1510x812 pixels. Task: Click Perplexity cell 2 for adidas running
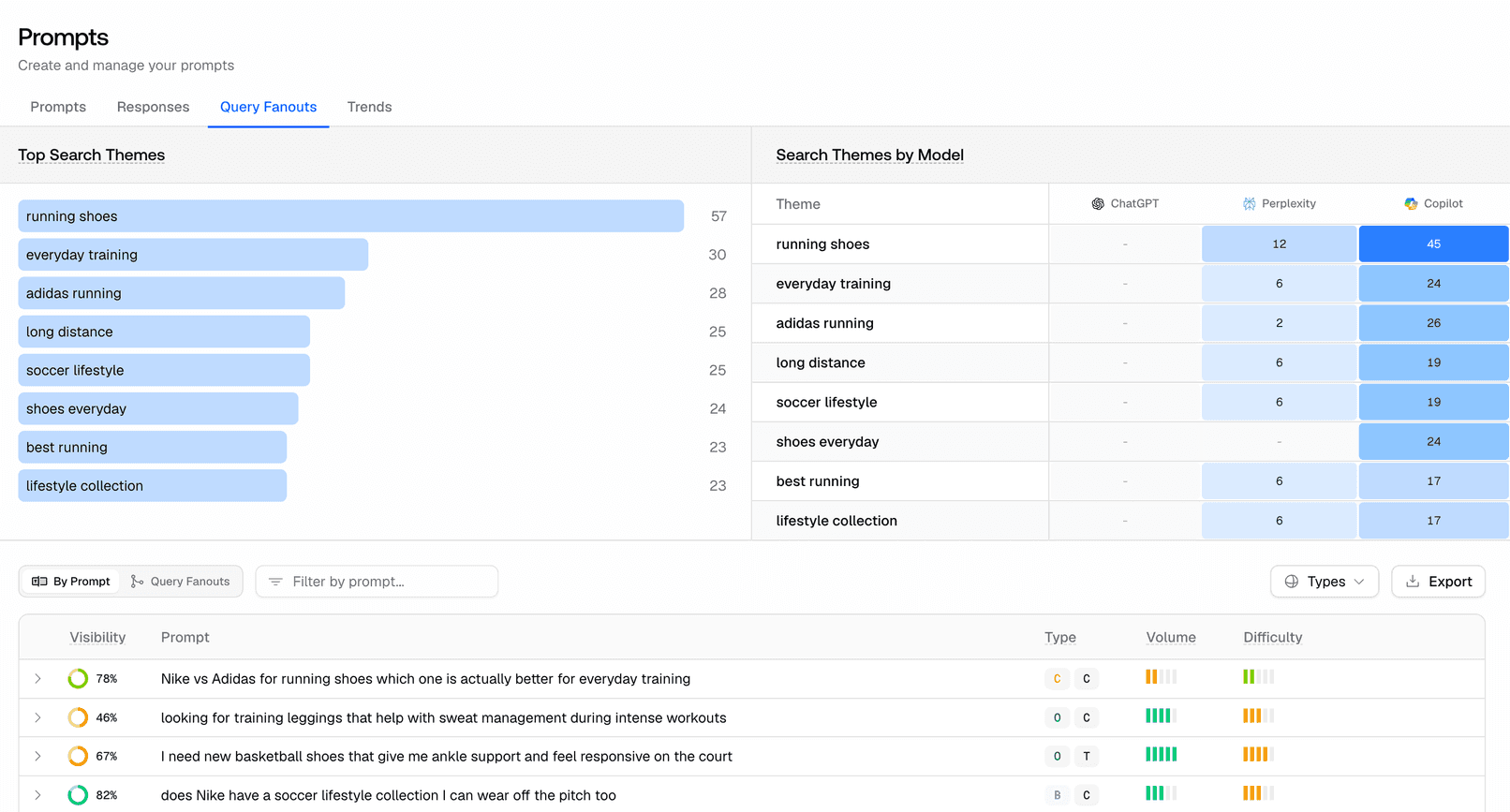[x=1279, y=323]
